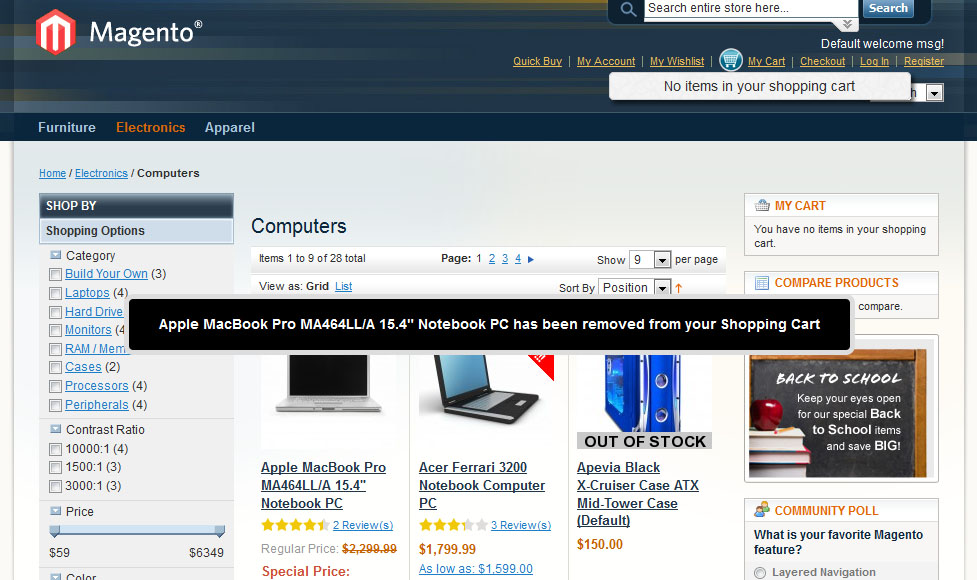Go to Electronics breadcrumb
Image resolution: width=977 pixels, height=580 pixels.
point(101,173)
